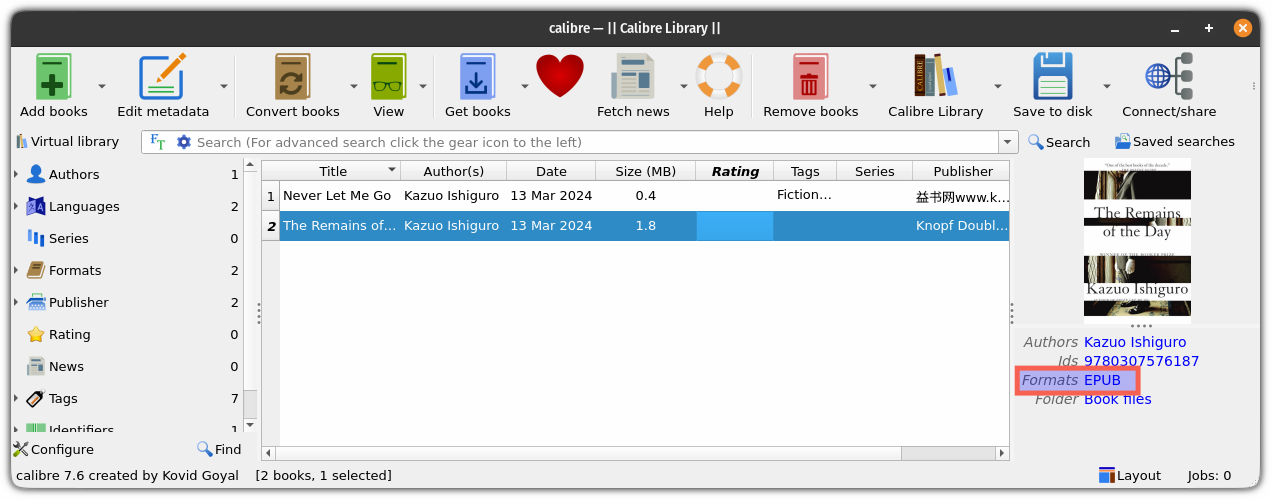Toggle the Layout panel button
This screenshot has height=501, width=1273.
pyautogui.click(x=1129, y=476)
